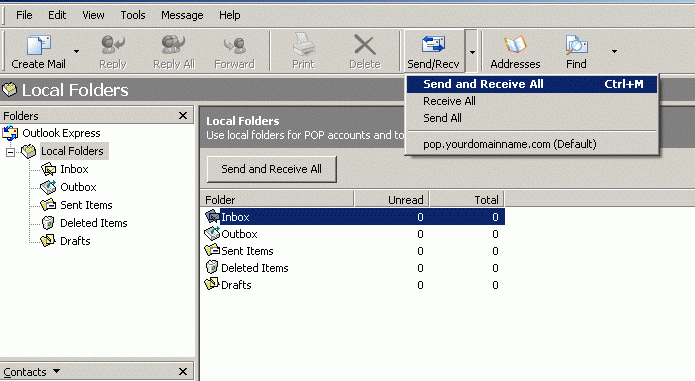This screenshot has width=695, height=381.
Task: Click the Drafts icon in folder tree
Action: click(x=48, y=241)
